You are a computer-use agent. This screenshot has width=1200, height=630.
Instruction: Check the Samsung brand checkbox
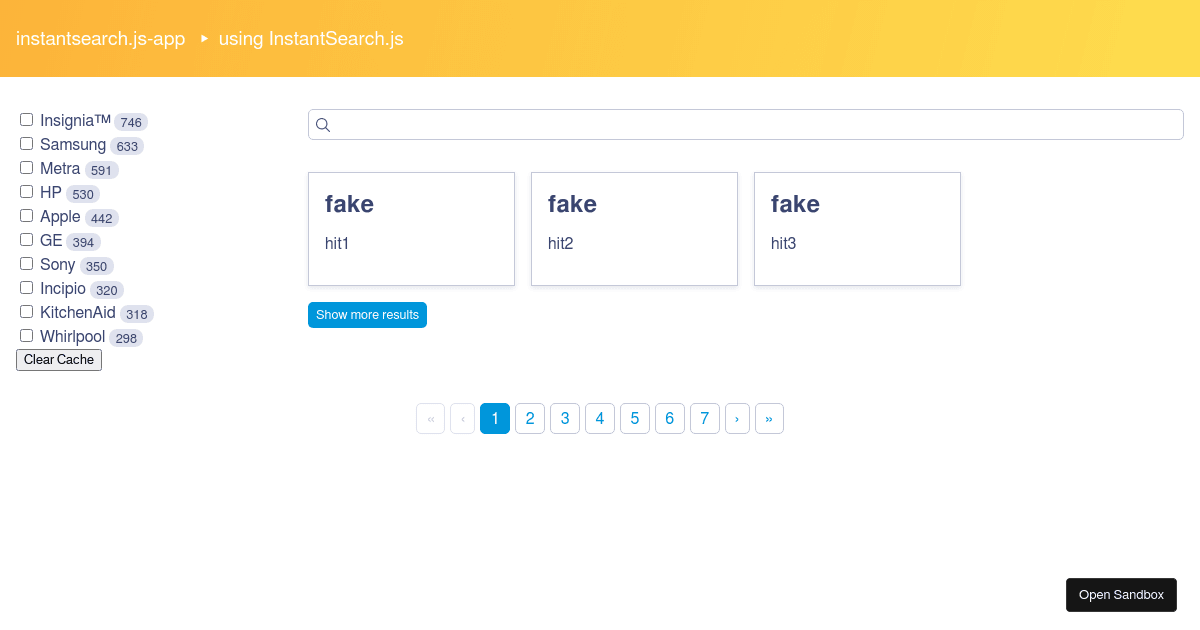click(x=26, y=143)
